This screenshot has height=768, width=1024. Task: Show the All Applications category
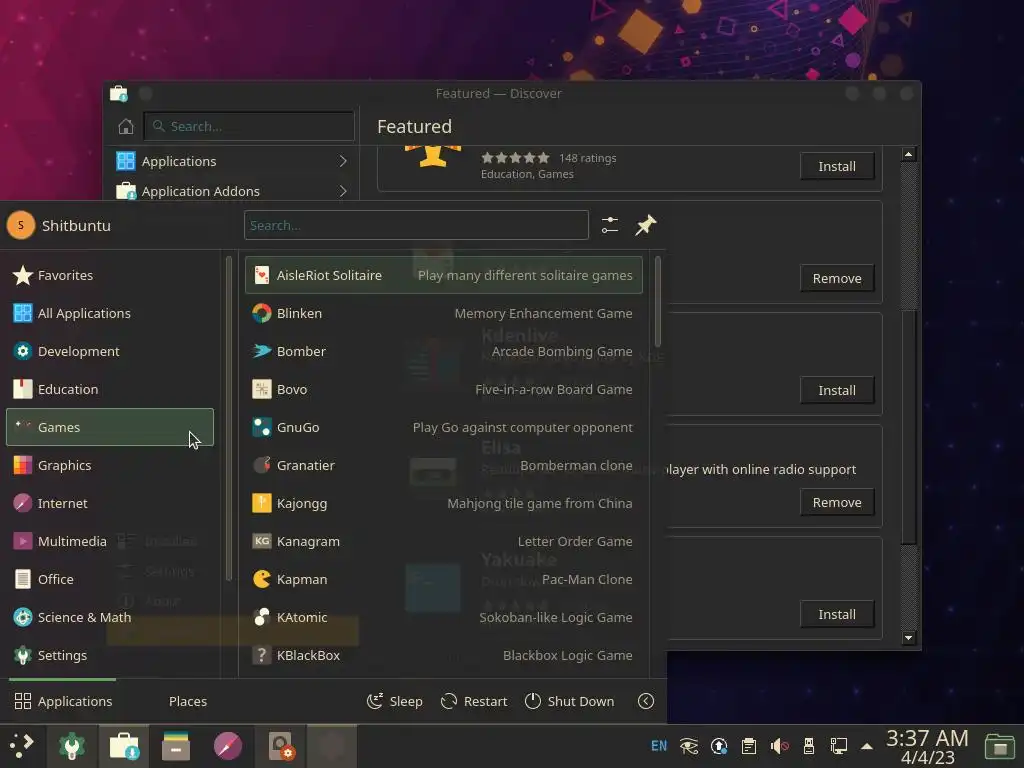pyautogui.click(x=110, y=313)
